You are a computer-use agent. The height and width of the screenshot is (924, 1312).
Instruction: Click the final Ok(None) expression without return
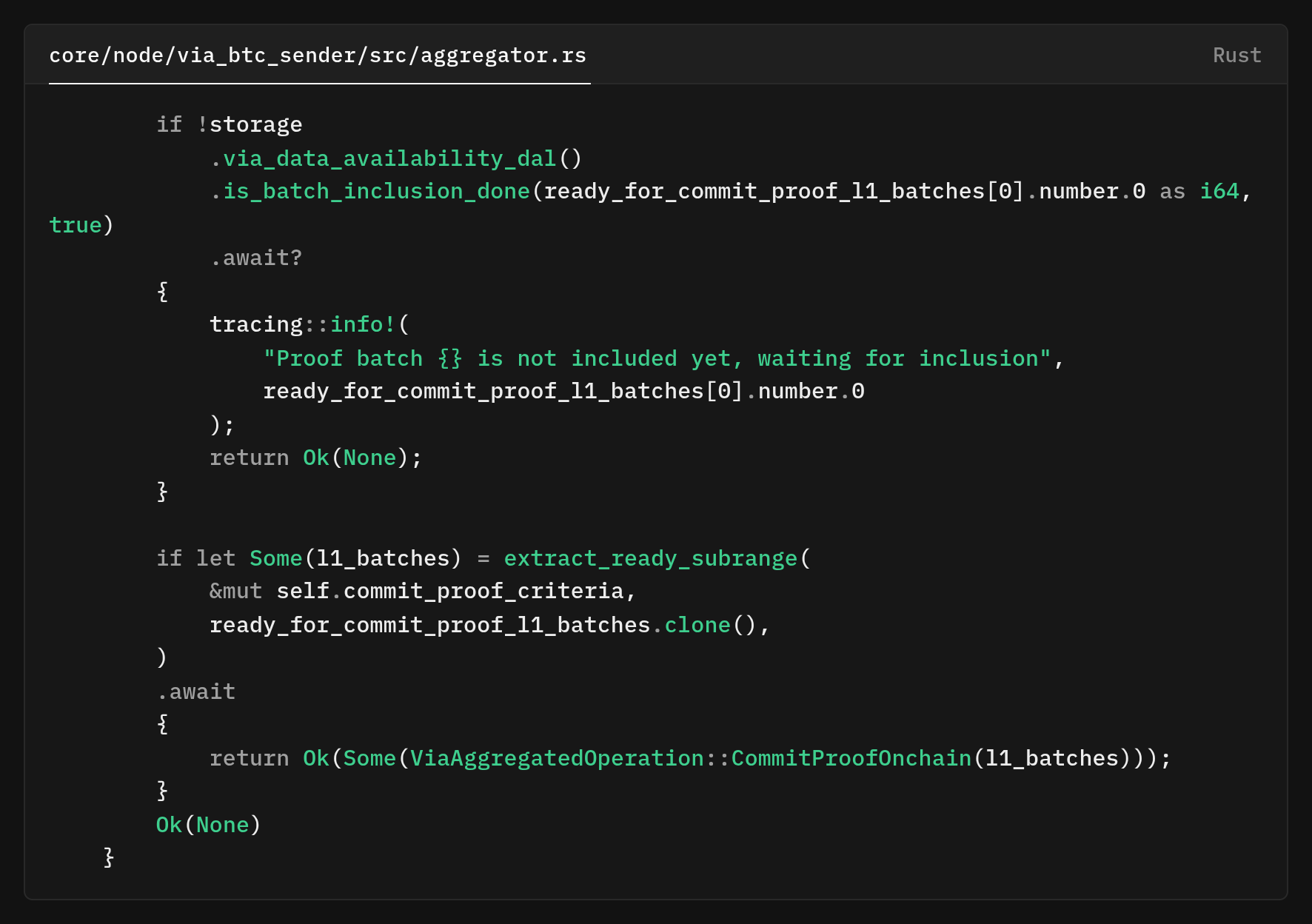(x=208, y=826)
